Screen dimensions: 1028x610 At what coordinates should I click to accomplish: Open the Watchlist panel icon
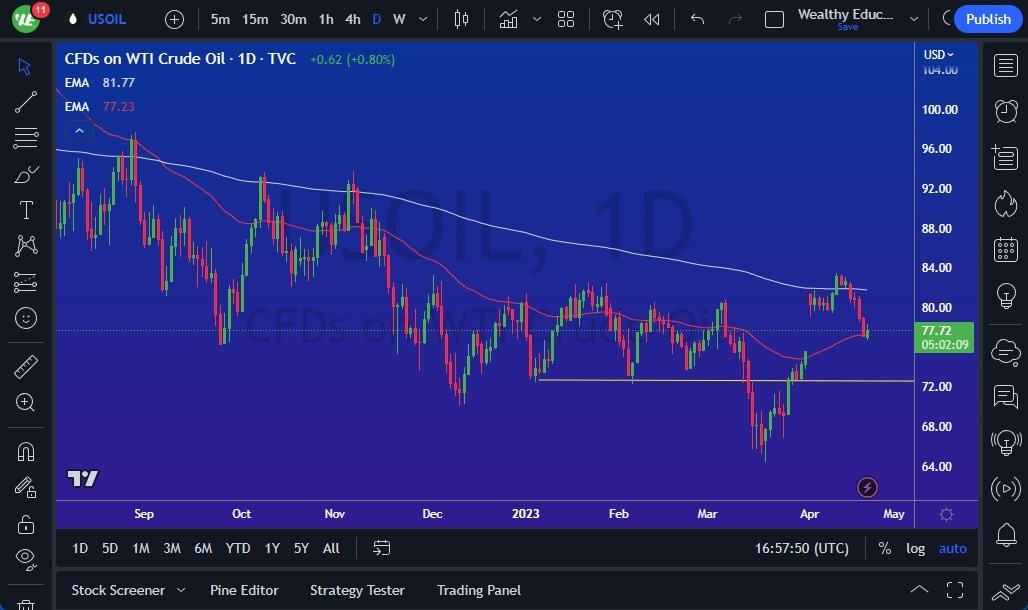[1005, 65]
